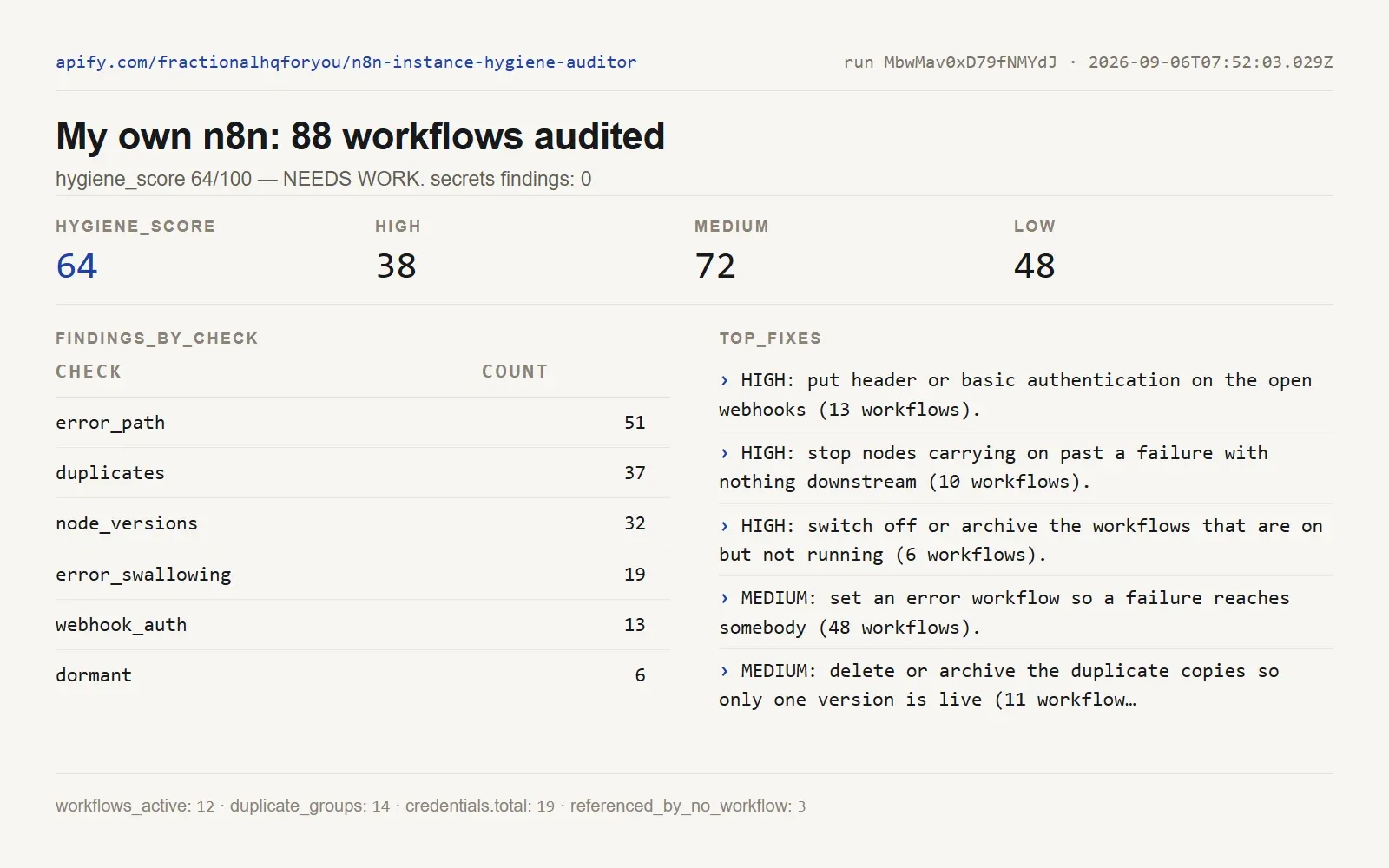Click the fix 'switch off or archive the workflows'

pos(1021,540)
